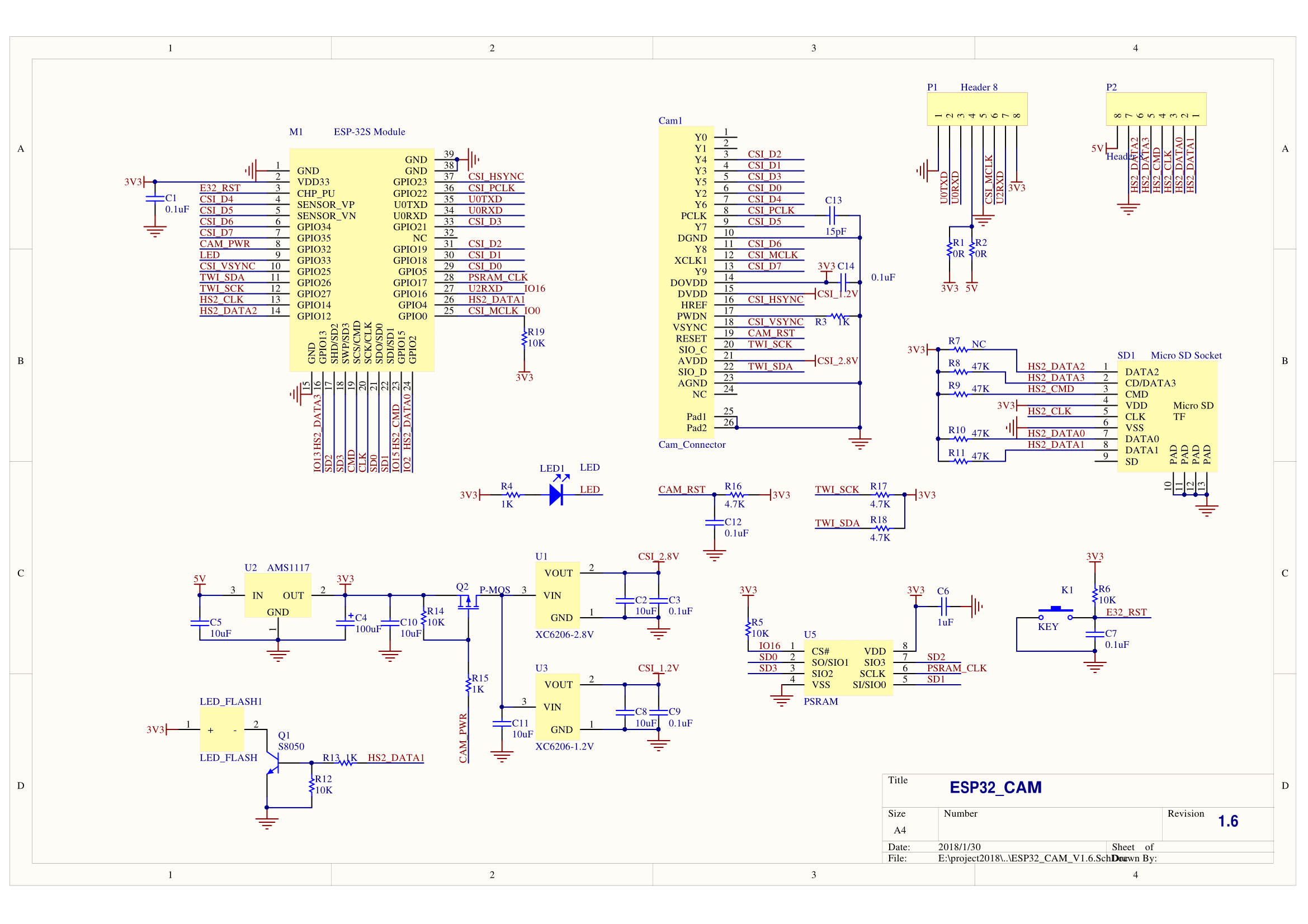
Task: Click the P1 Header 8 connector
Action: (x=977, y=109)
